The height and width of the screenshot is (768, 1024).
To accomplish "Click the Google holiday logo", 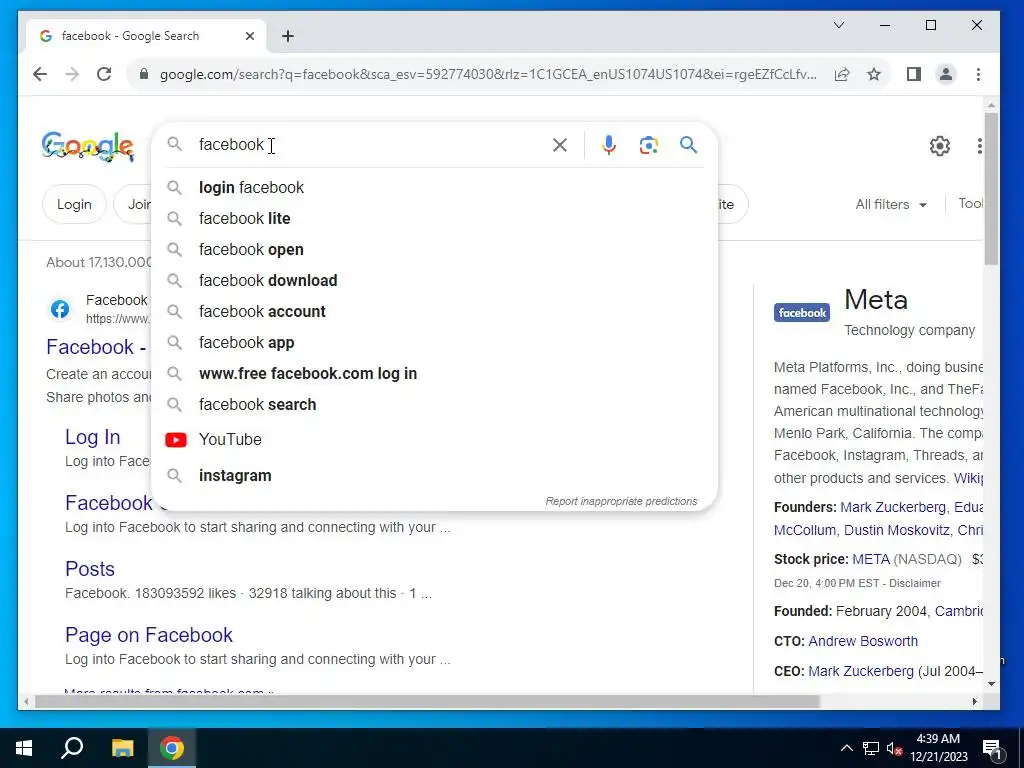I will pyautogui.click(x=88, y=146).
